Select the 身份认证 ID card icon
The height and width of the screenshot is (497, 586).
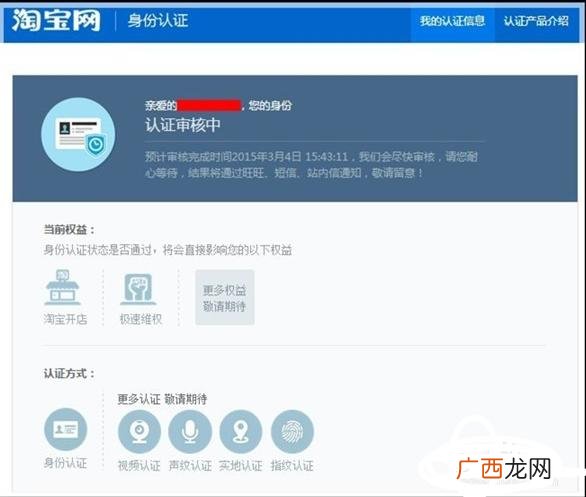pyautogui.click(x=65, y=429)
